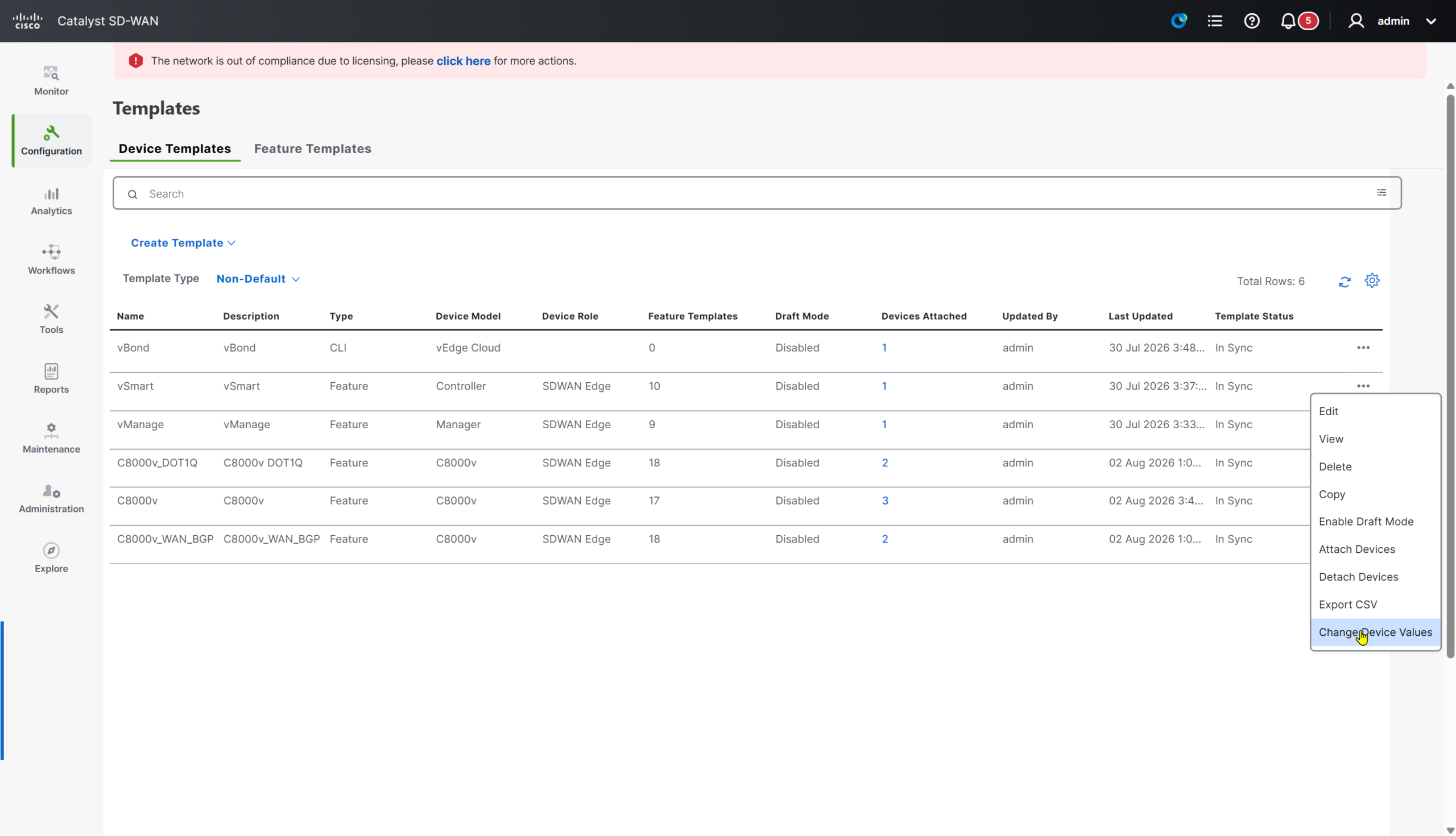Open the more actions menu for vSmart
Screen dimensions: 1456x836
click(1363, 386)
